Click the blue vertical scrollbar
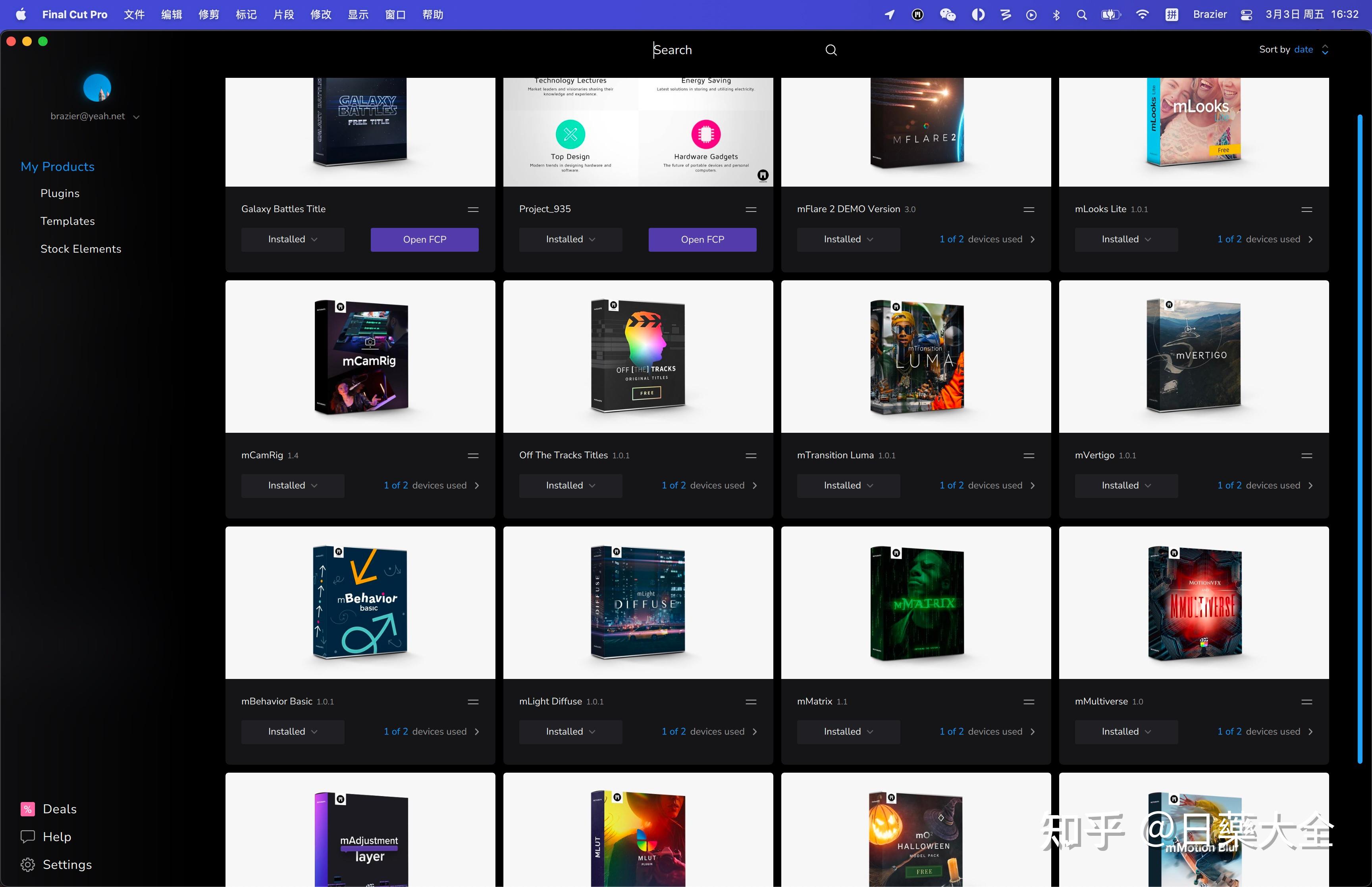 1359,438
